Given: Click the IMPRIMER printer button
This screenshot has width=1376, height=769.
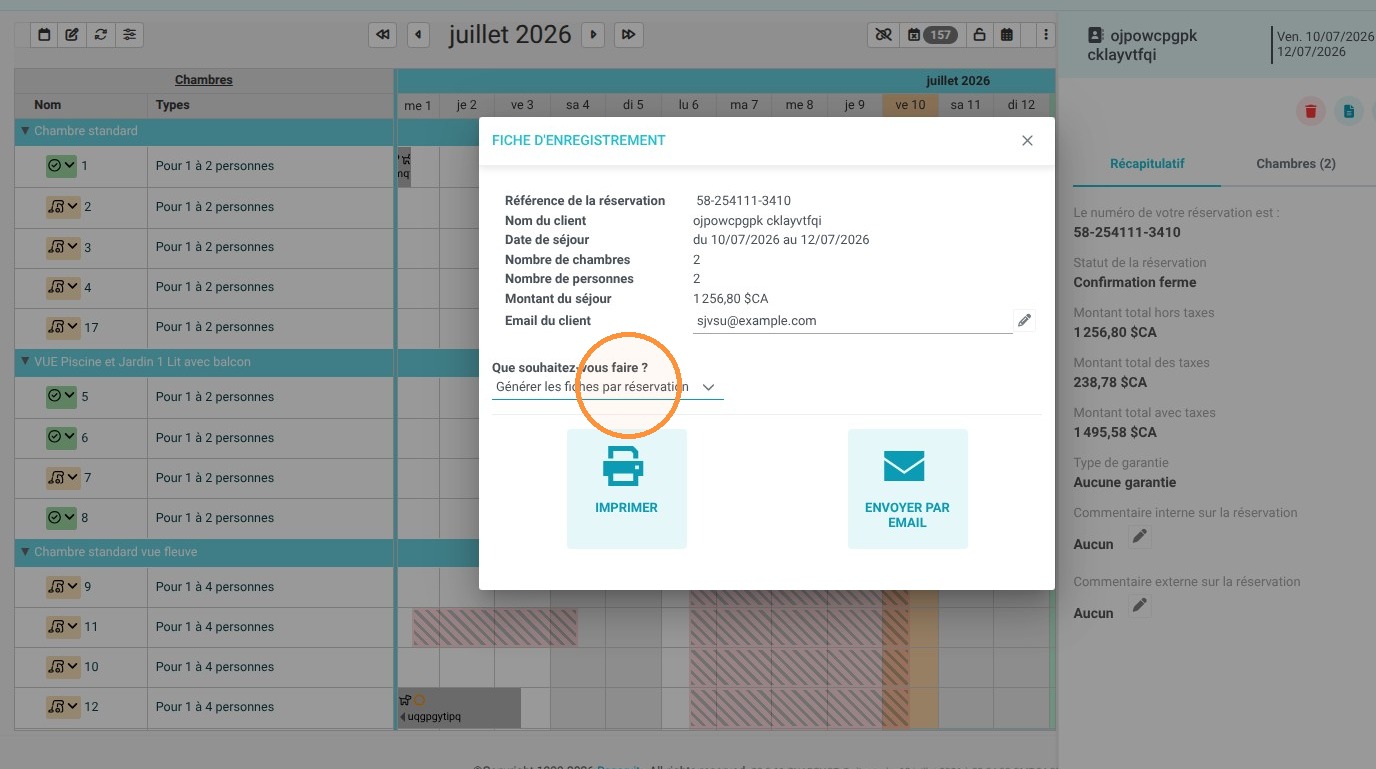Looking at the screenshot, I should click(626, 488).
